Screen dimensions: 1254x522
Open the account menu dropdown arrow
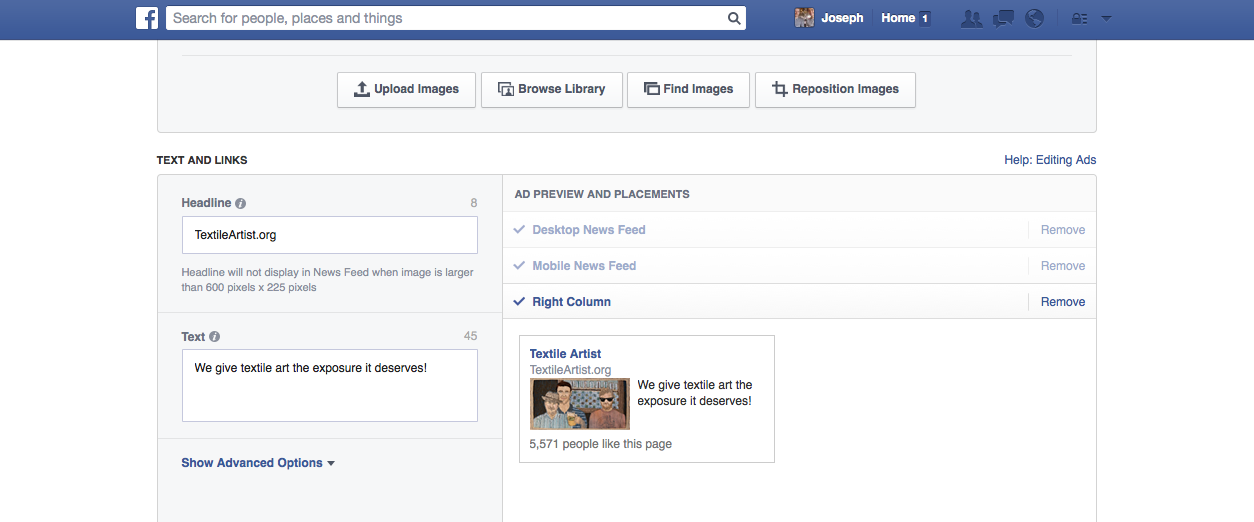pyautogui.click(x=1106, y=18)
